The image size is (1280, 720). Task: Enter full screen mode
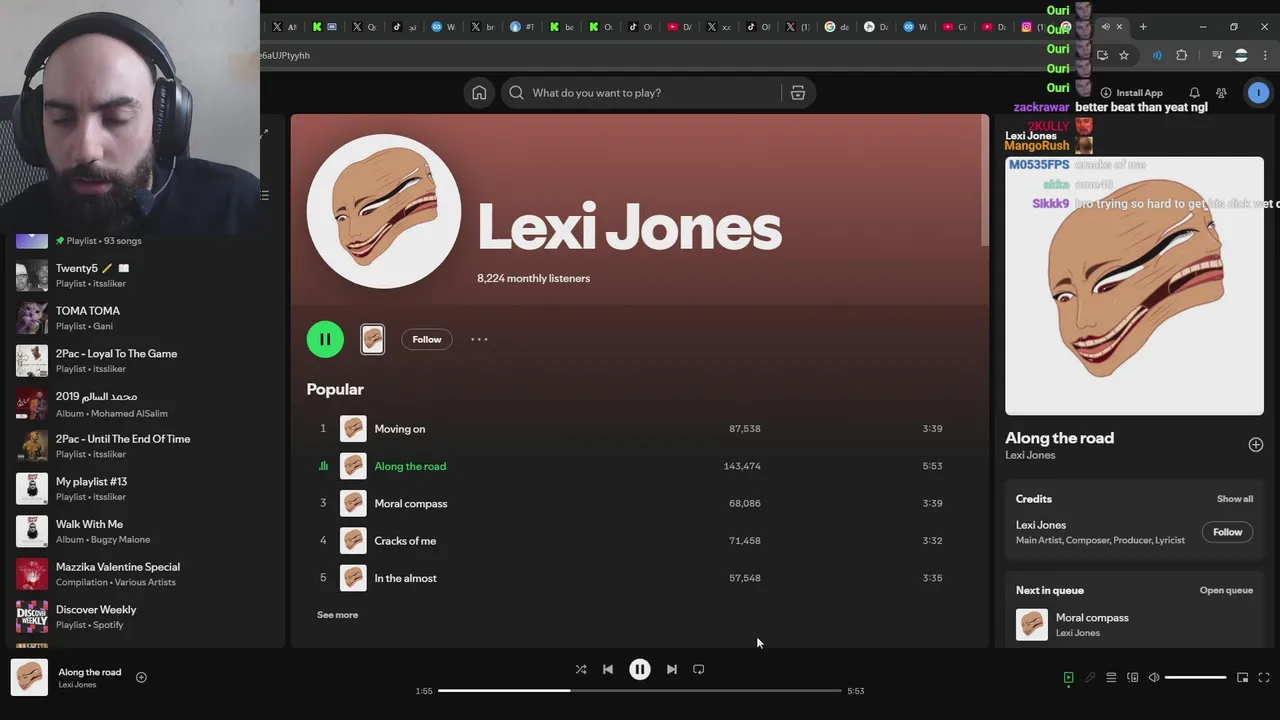click(x=1264, y=677)
